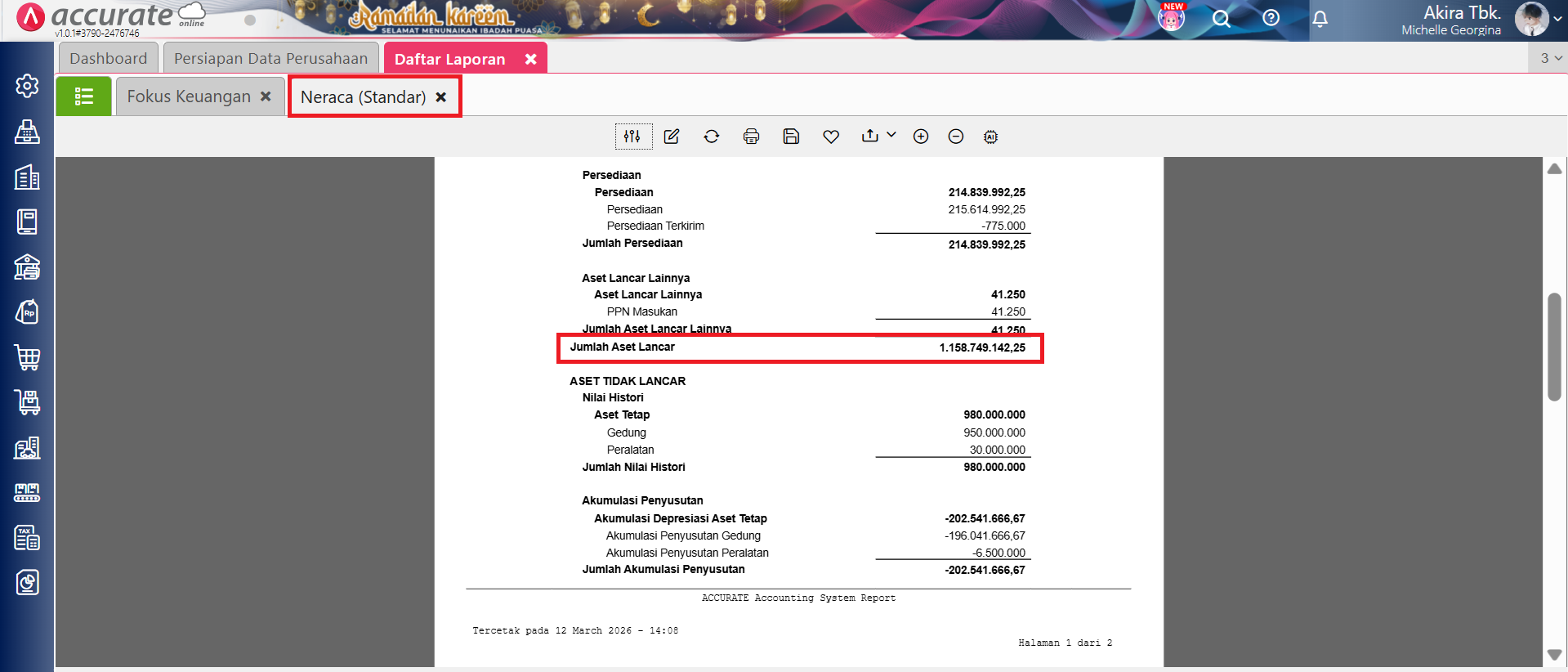1568x672 pixels.
Task: Open the tab count dropdown showing 3
Action: [1550, 58]
